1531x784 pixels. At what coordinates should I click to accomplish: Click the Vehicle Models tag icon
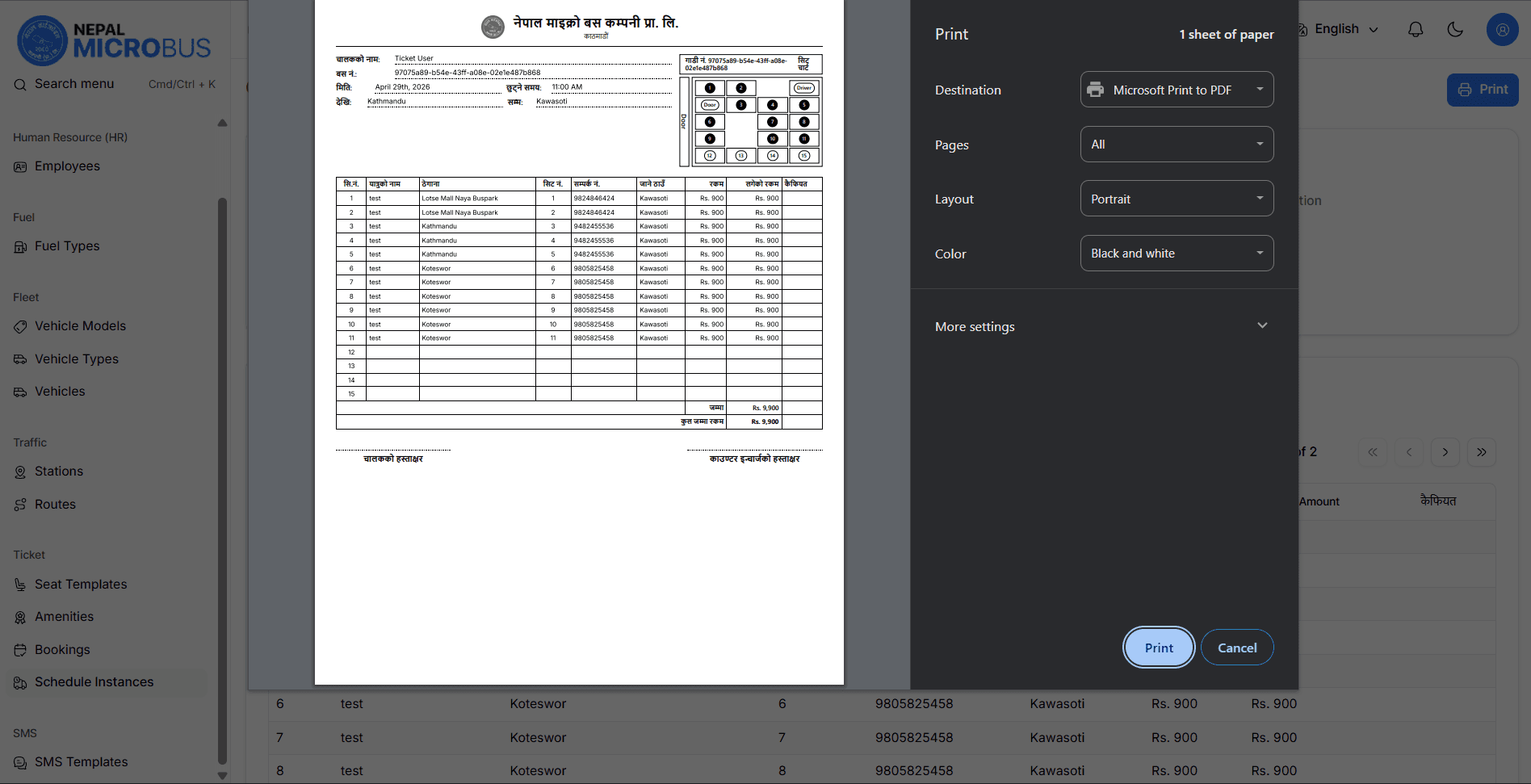point(20,326)
